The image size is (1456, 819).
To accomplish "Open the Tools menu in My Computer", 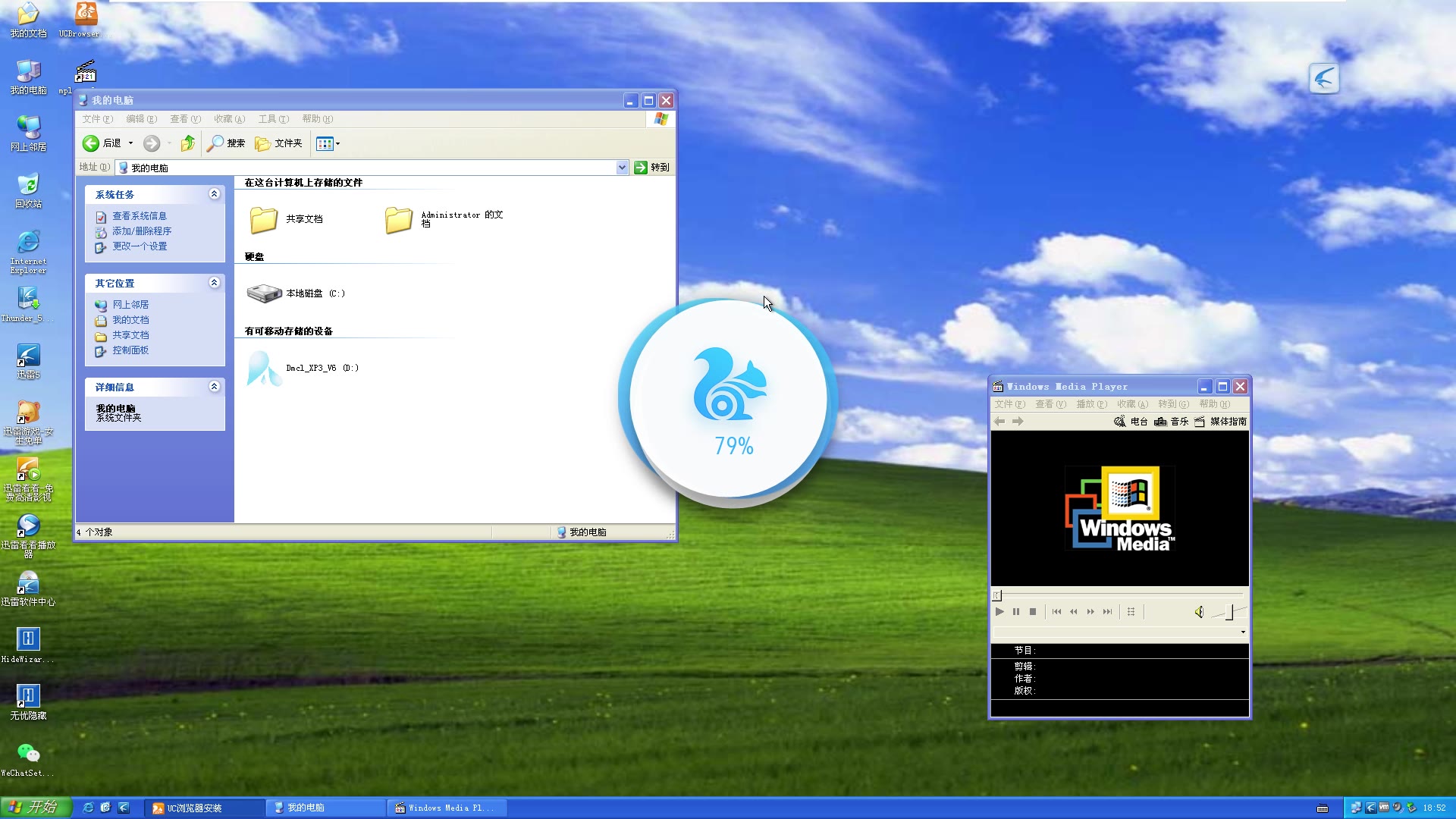I will pos(273,119).
